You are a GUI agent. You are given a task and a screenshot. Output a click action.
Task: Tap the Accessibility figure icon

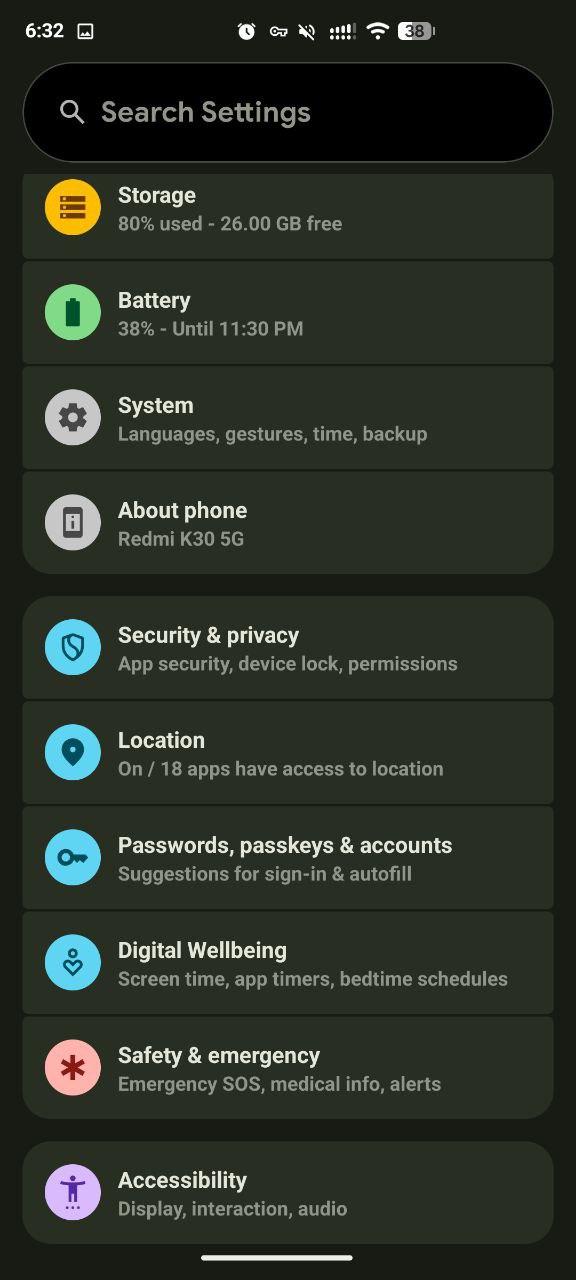coord(73,1192)
